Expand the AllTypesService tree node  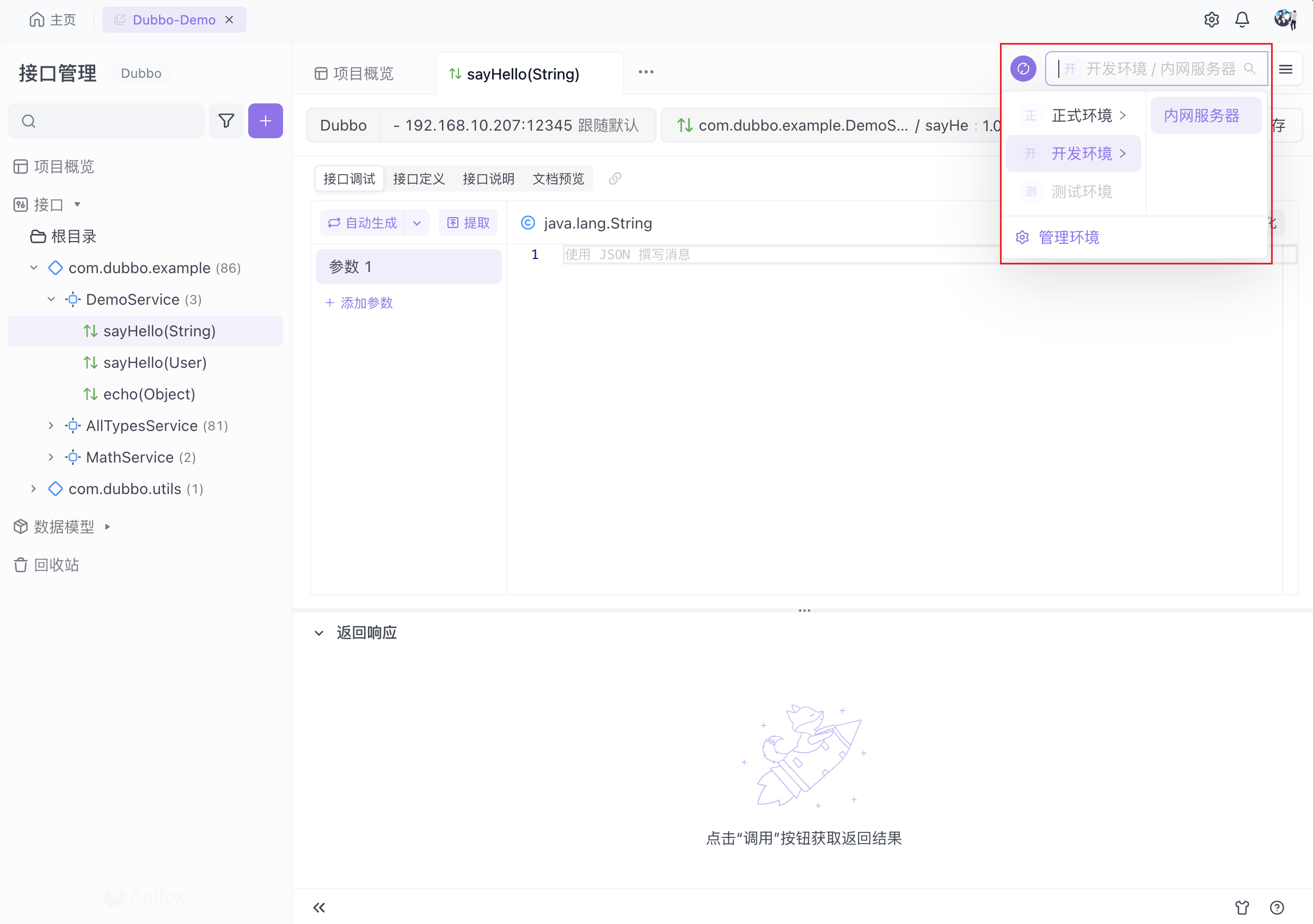[52, 426]
